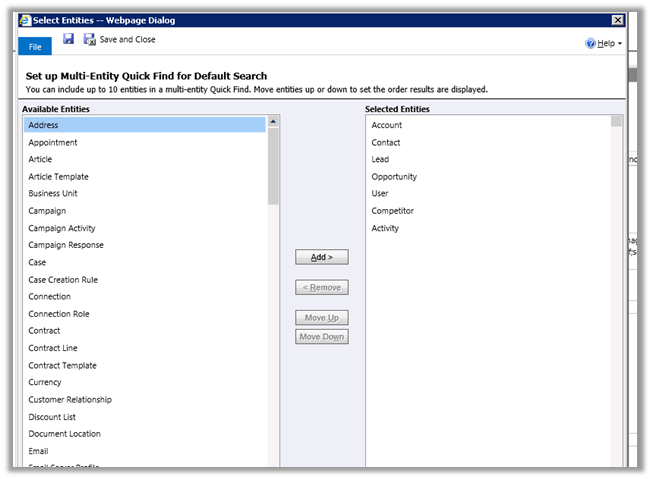Click the Save and Close icon
This screenshot has width=650, height=479.
90,40
